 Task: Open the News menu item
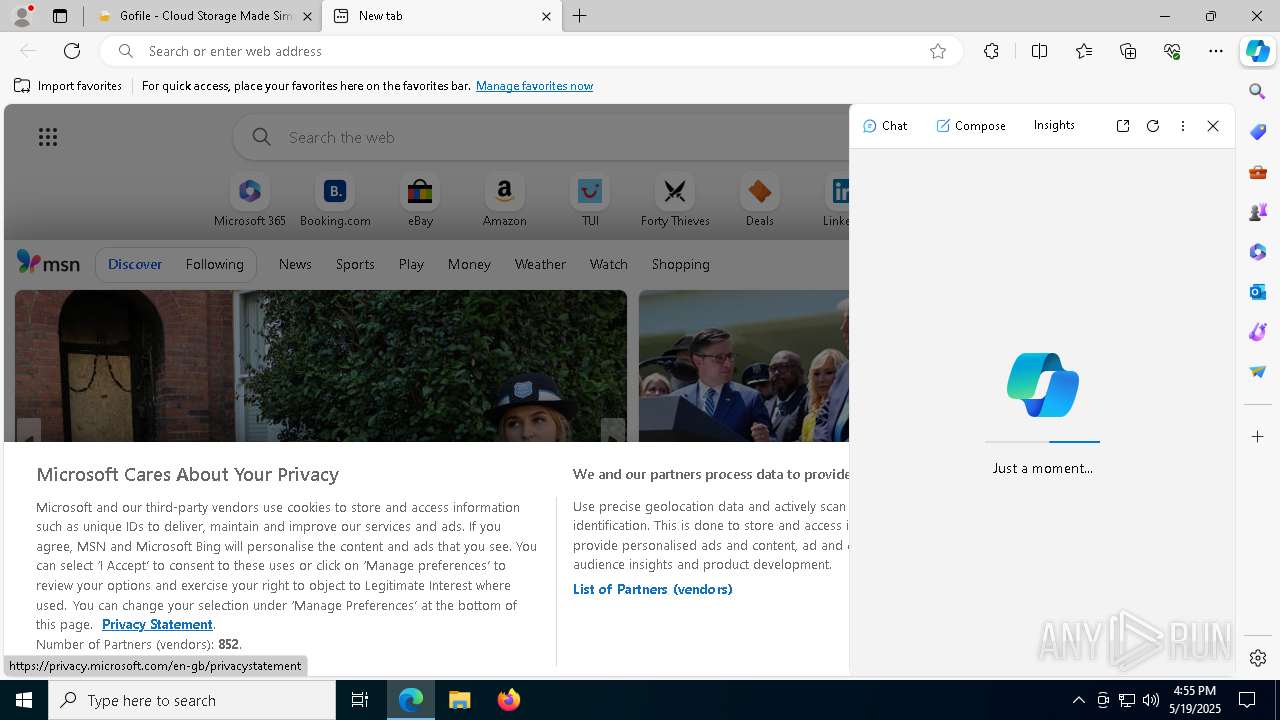coord(295,264)
